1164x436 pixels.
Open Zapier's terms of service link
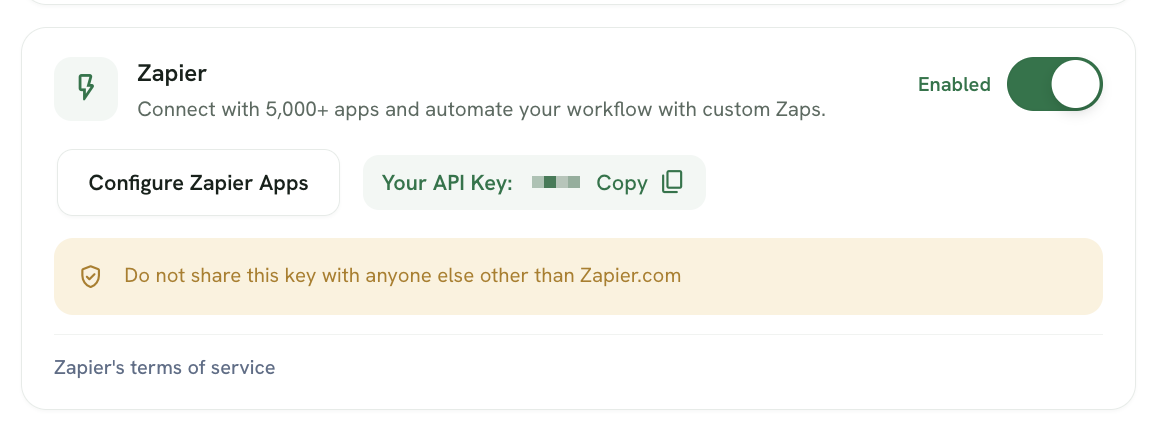[x=165, y=367]
